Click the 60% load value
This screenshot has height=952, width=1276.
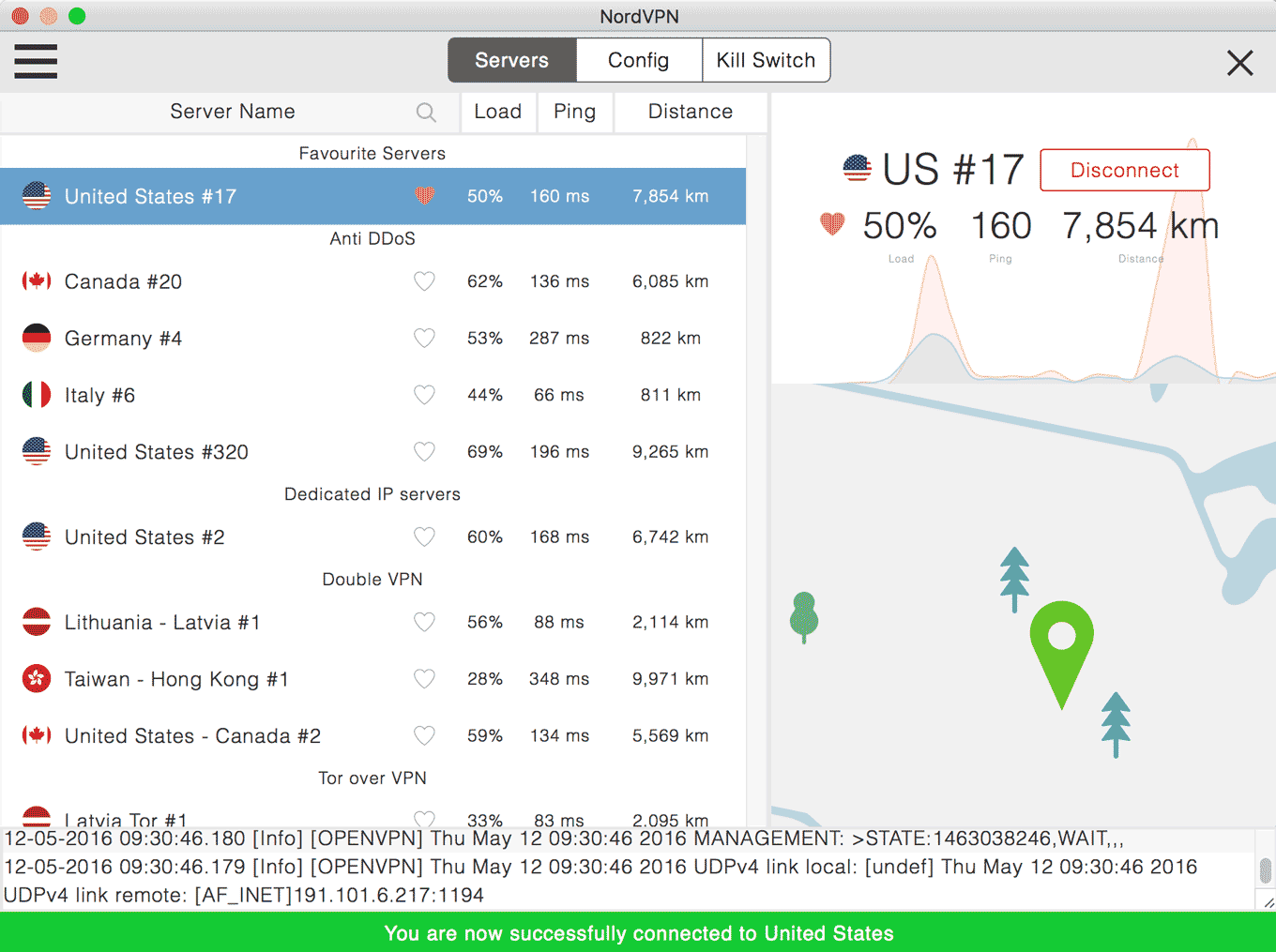pyautogui.click(x=485, y=536)
